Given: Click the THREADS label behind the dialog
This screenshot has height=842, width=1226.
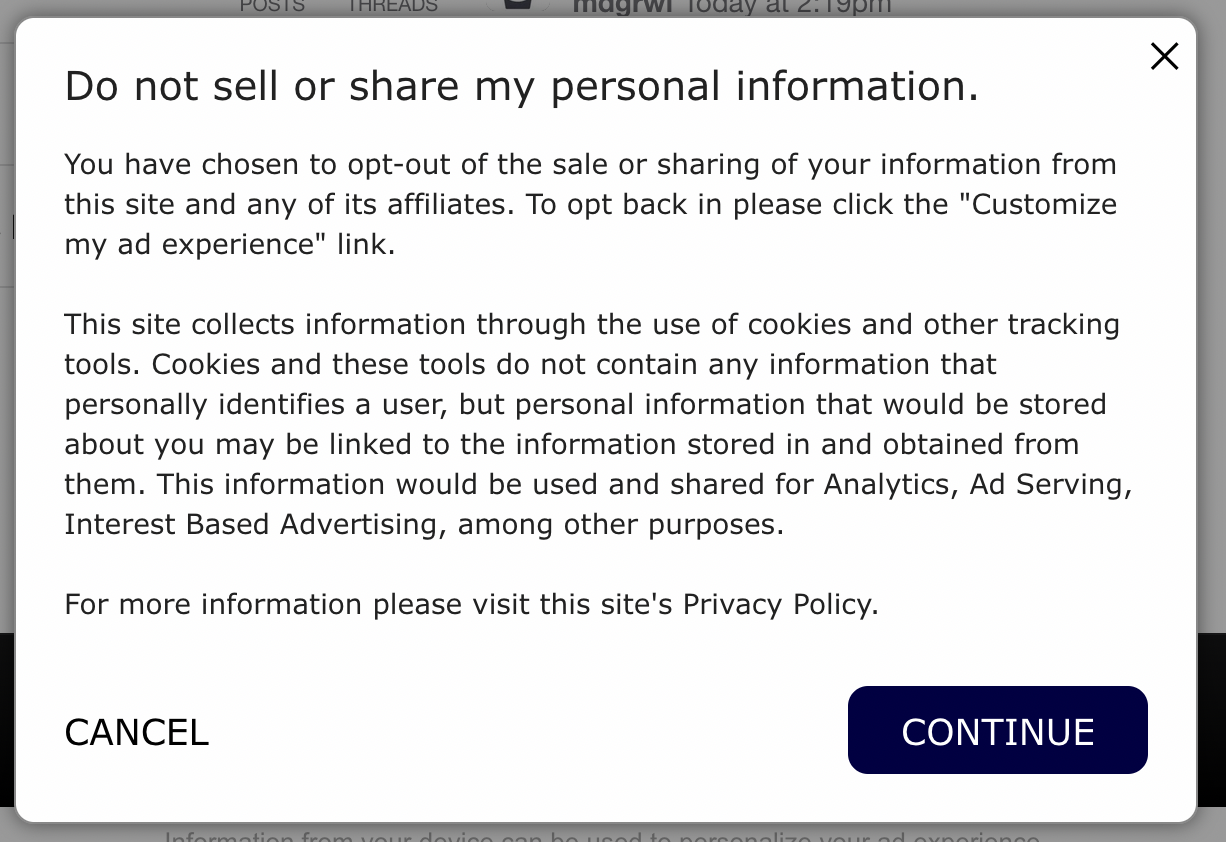Looking at the screenshot, I should [x=392, y=7].
